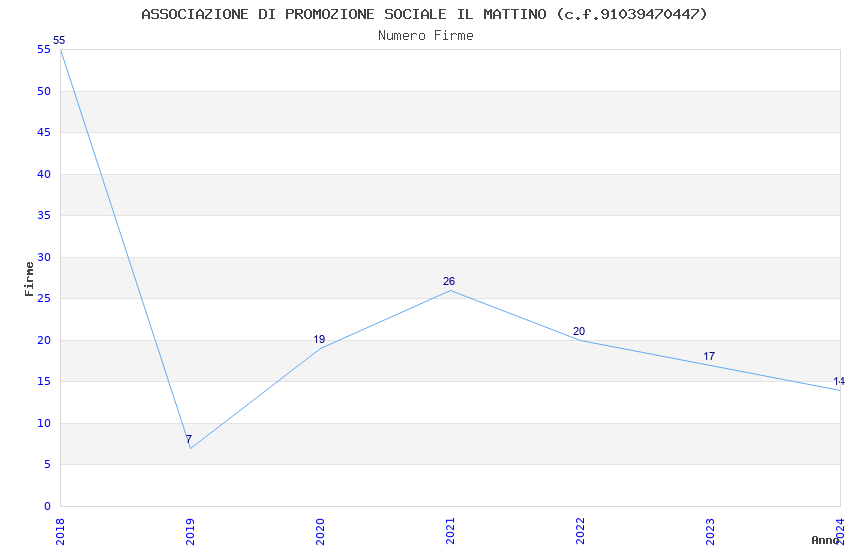Screen dimensions: 850x550
Task: Click the 2024 x-axis tick label
Action: point(840,532)
